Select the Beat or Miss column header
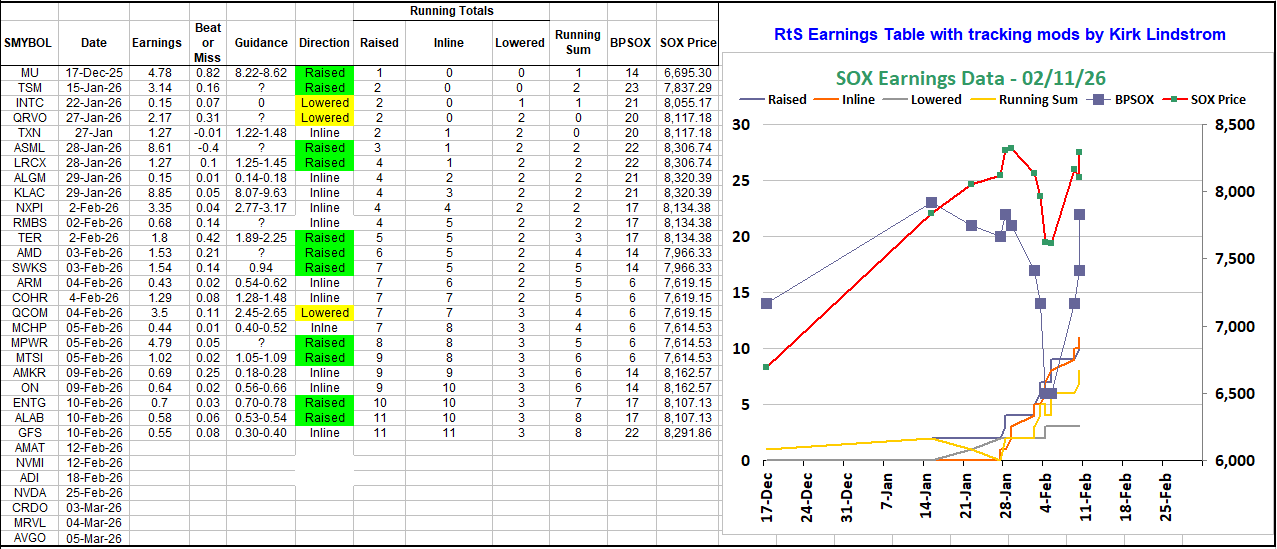 coord(209,43)
